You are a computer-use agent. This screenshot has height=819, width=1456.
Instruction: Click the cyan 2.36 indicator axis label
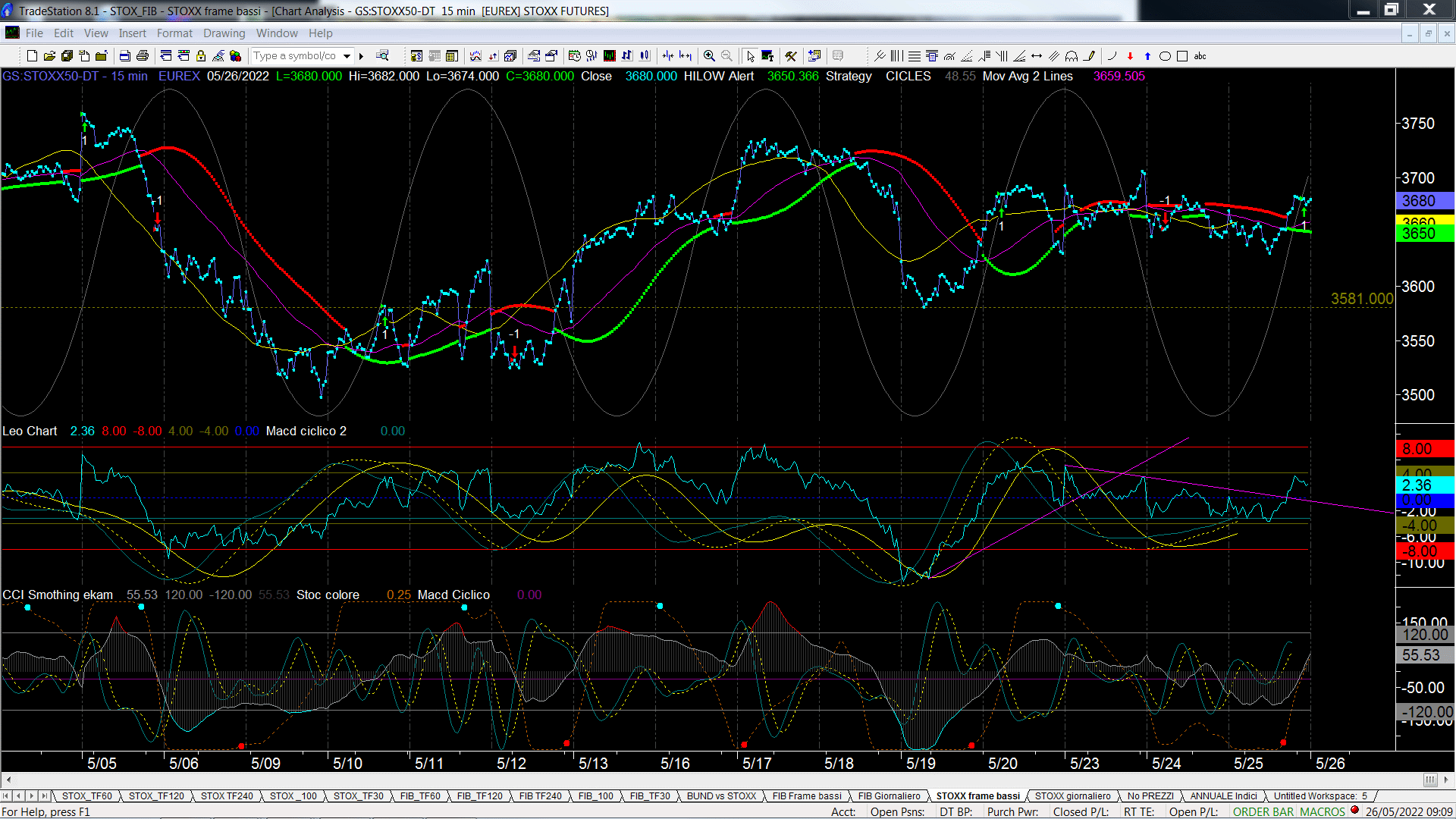(1425, 485)
